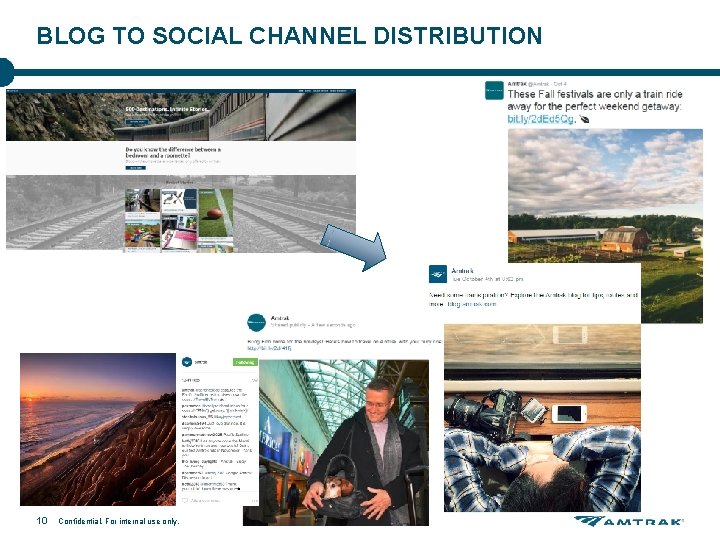Open the football on grass blog thumbnail
Image resolution: width=720 pixels, height=540 pixels.
(x=216, y=214)
